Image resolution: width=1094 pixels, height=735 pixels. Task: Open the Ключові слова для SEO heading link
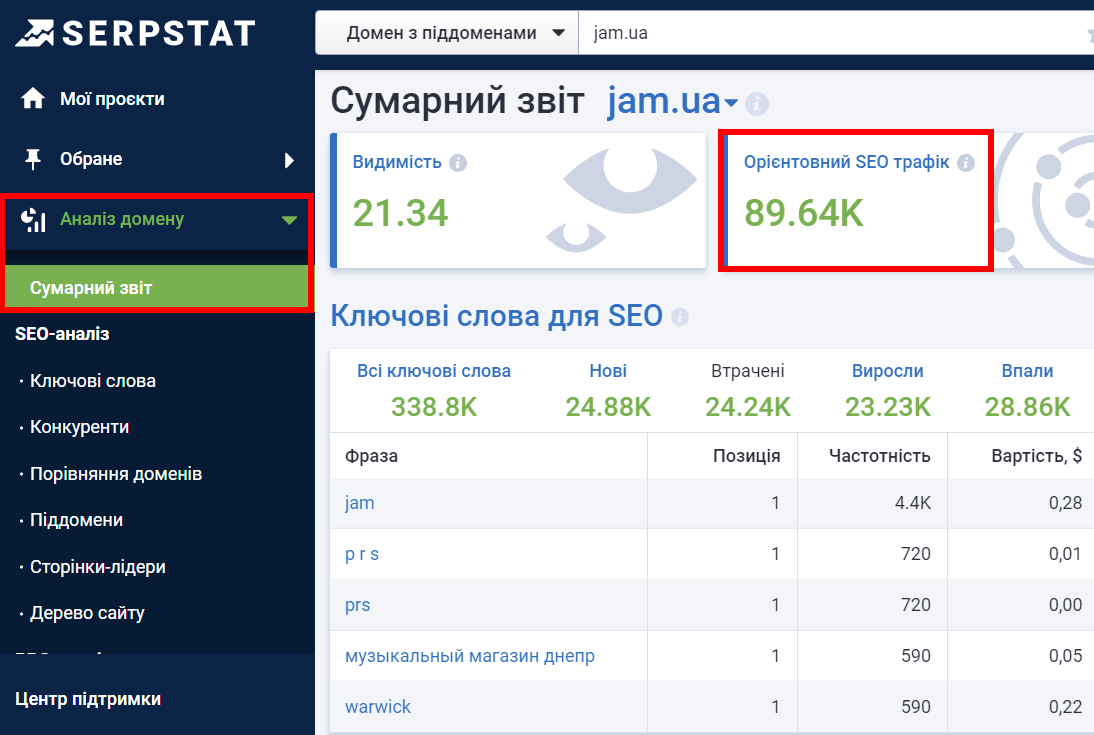point(496,315)
